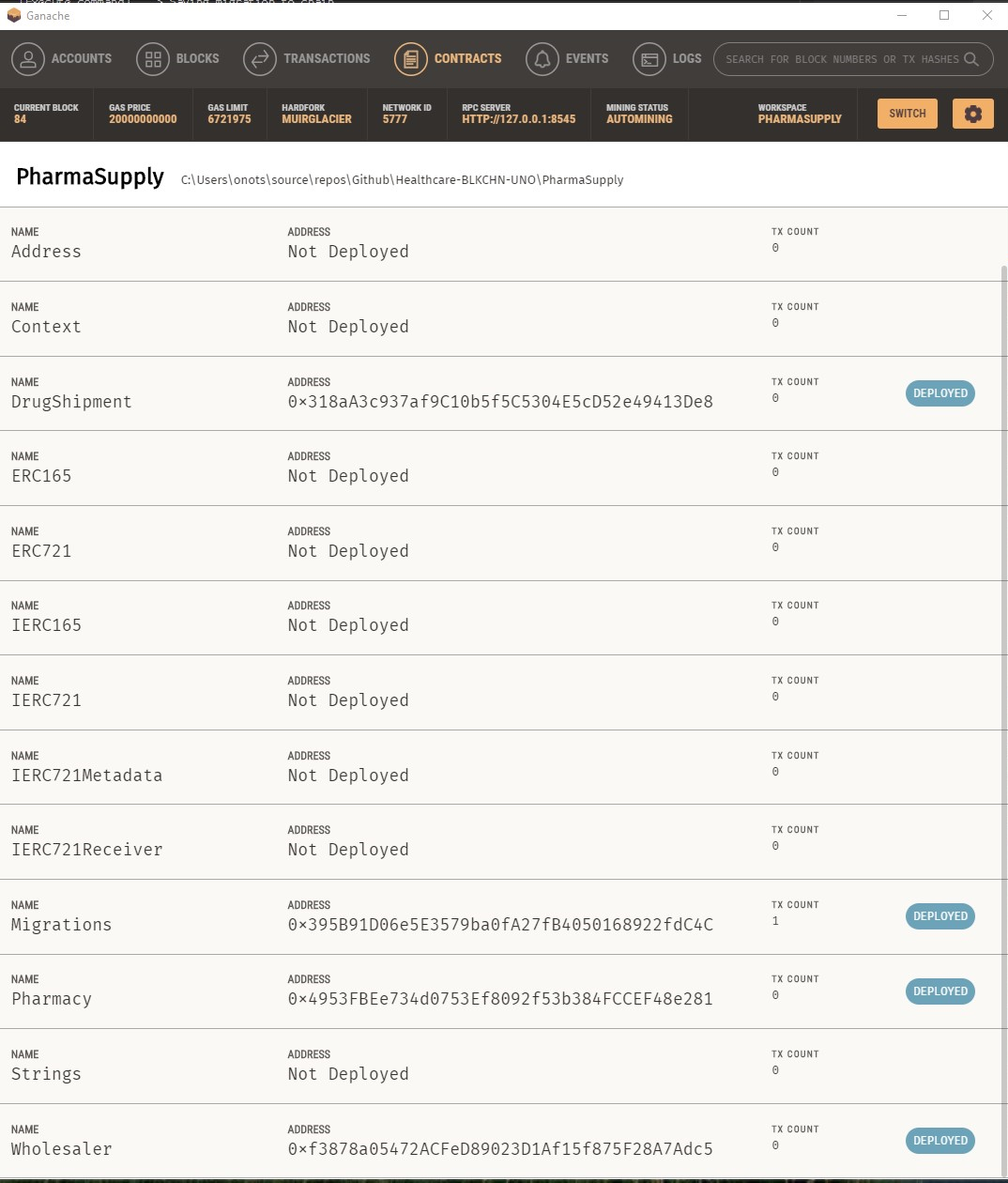The width and height of the screenshot is (1008, 1183).
Task: Click the PharmaSupply project path
Action: pyautogui.click(x=402, y=179)
